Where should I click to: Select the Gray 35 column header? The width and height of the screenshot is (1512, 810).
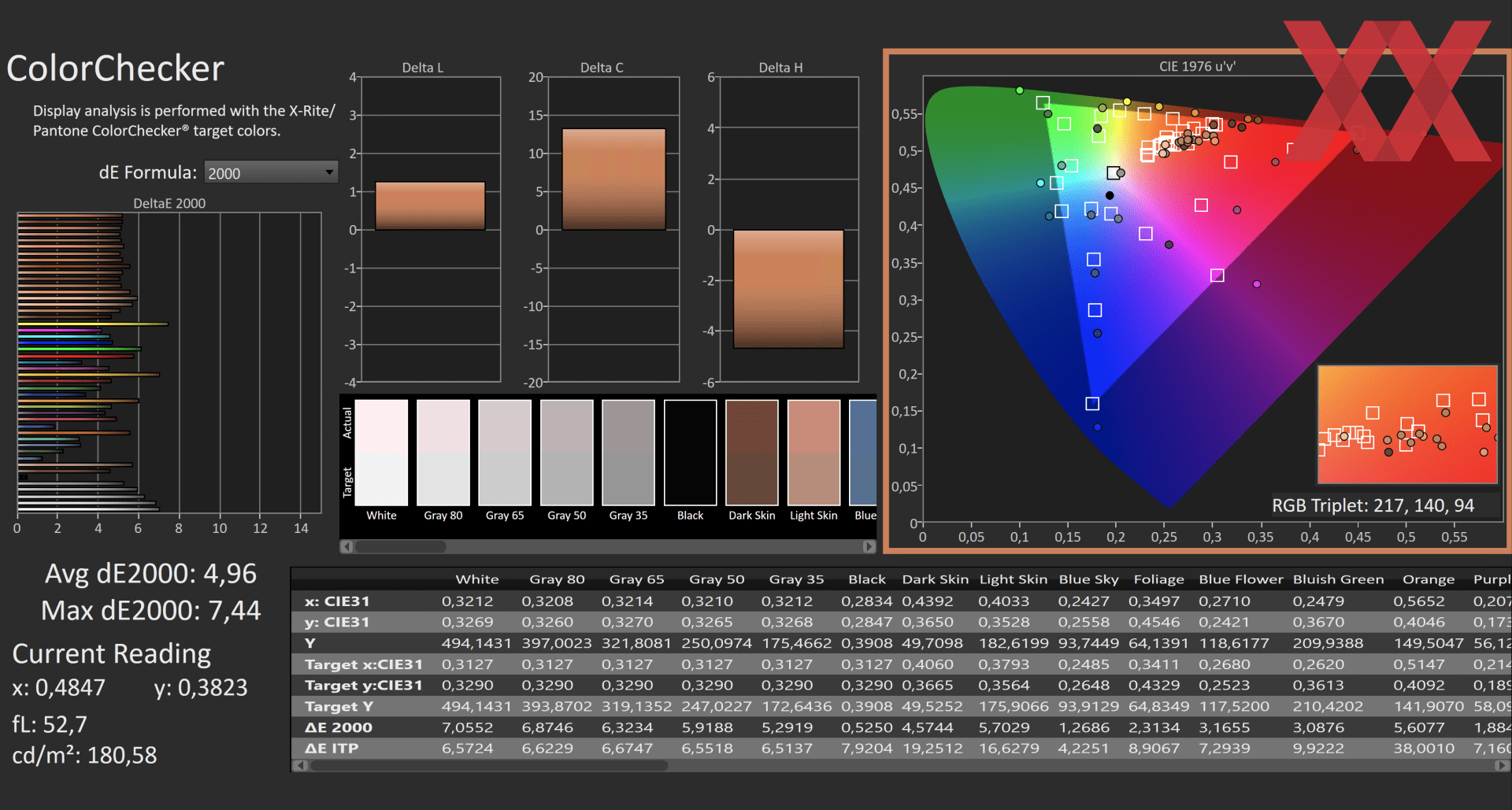tap(796, 579)
